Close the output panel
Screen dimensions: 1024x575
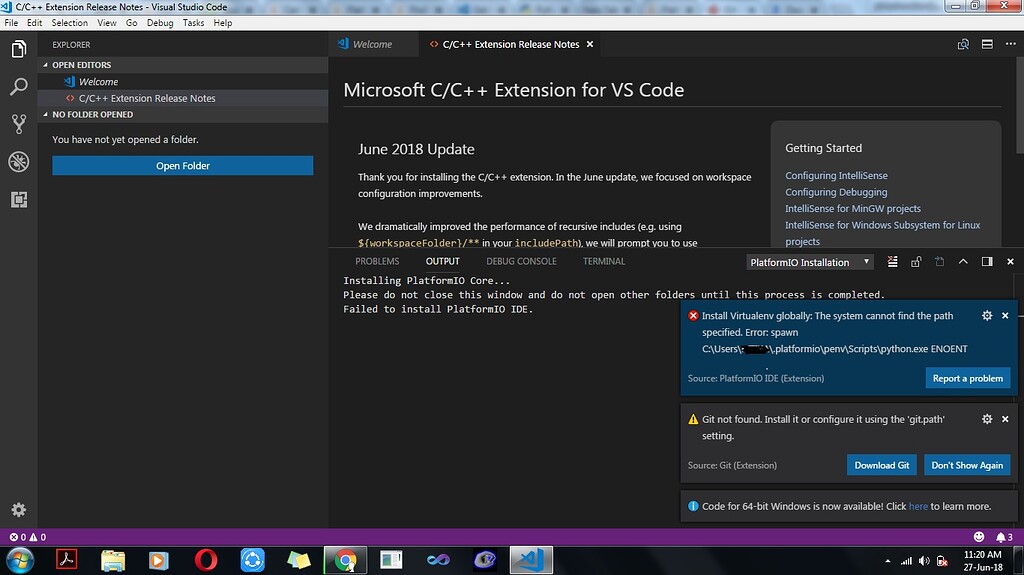[1010, 261]
